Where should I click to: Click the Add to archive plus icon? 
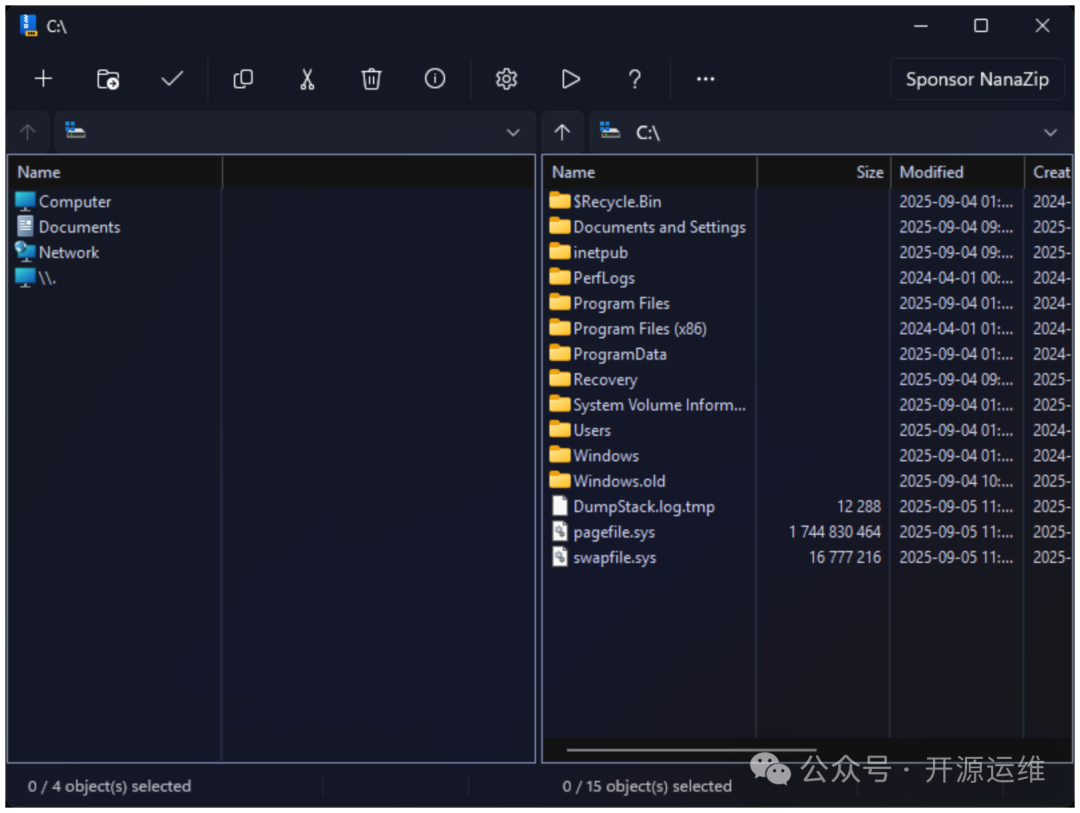click(43, 79)
